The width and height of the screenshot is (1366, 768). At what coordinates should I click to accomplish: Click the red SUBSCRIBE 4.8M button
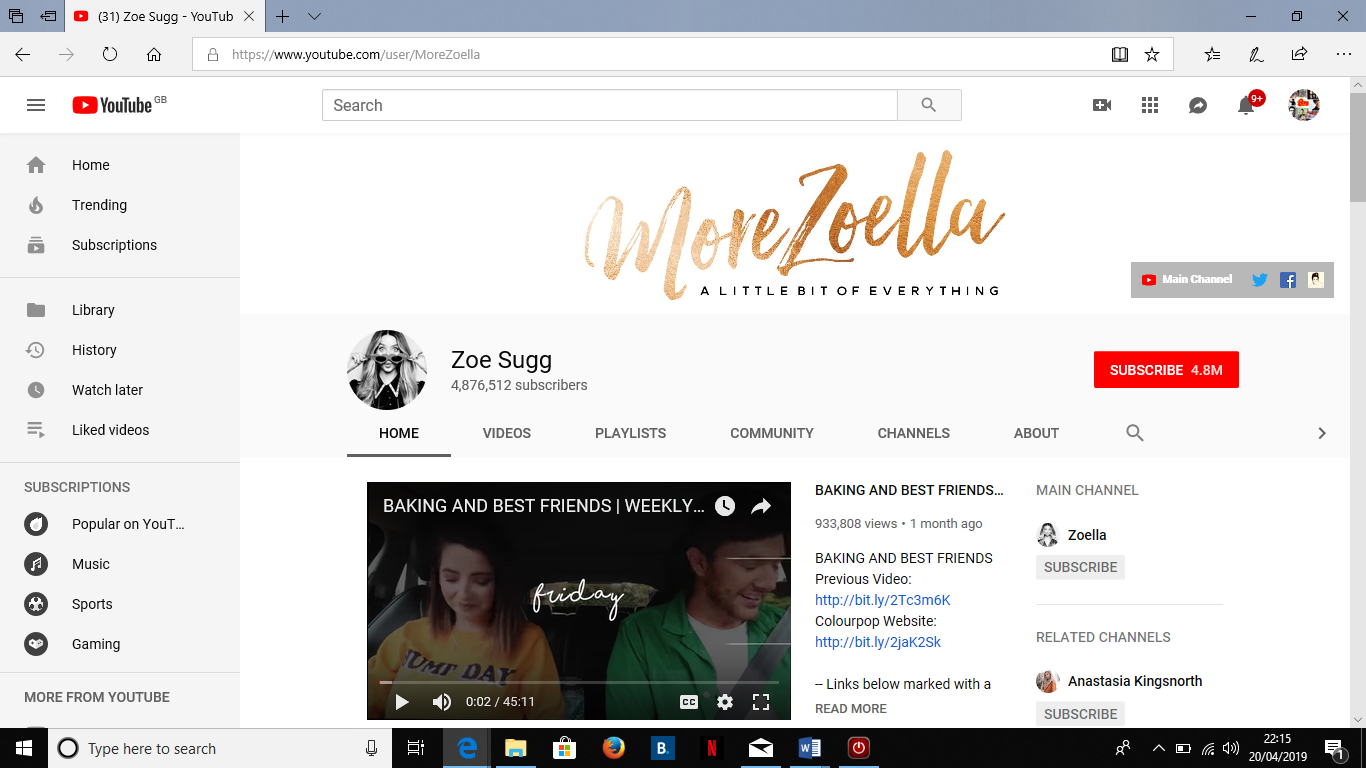coord(1166,370)
